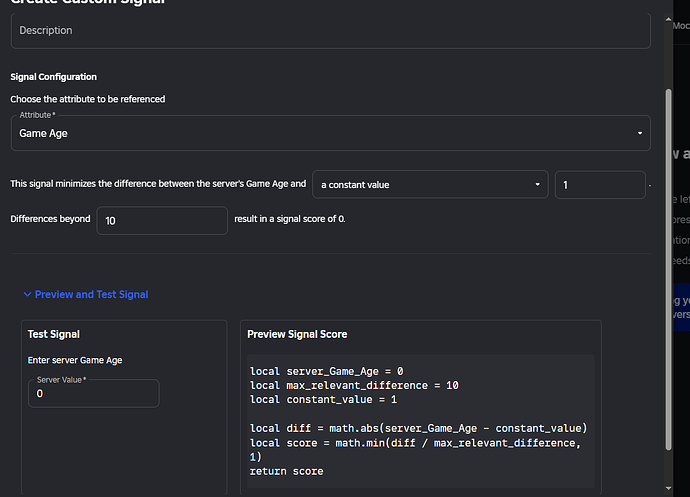Screen dimensions: 690x497
Task: Click the Description text field
Action: [330, 31]
